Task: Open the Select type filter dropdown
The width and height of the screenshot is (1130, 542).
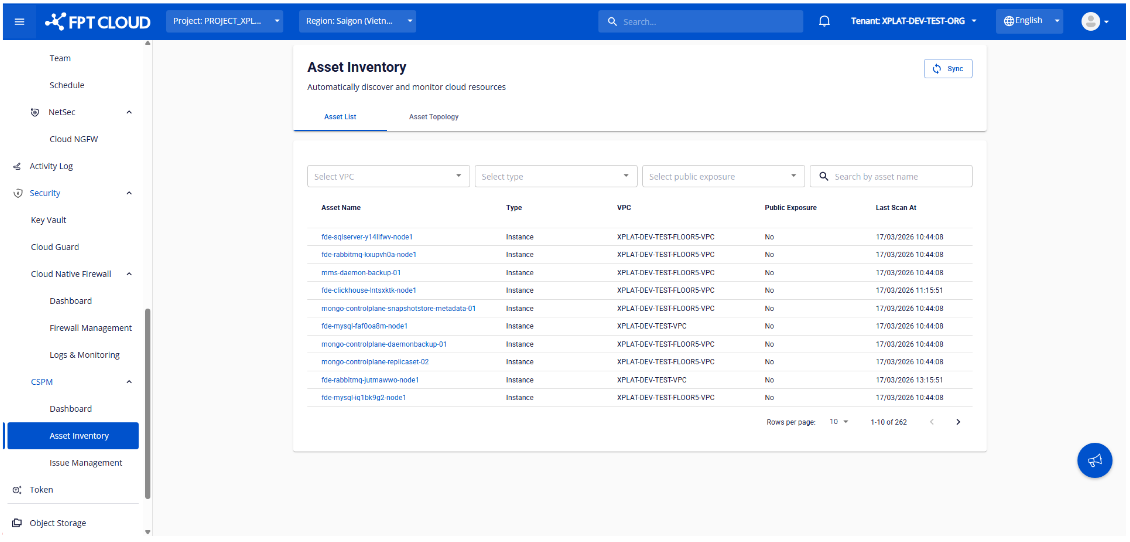Action: (556, 177)
